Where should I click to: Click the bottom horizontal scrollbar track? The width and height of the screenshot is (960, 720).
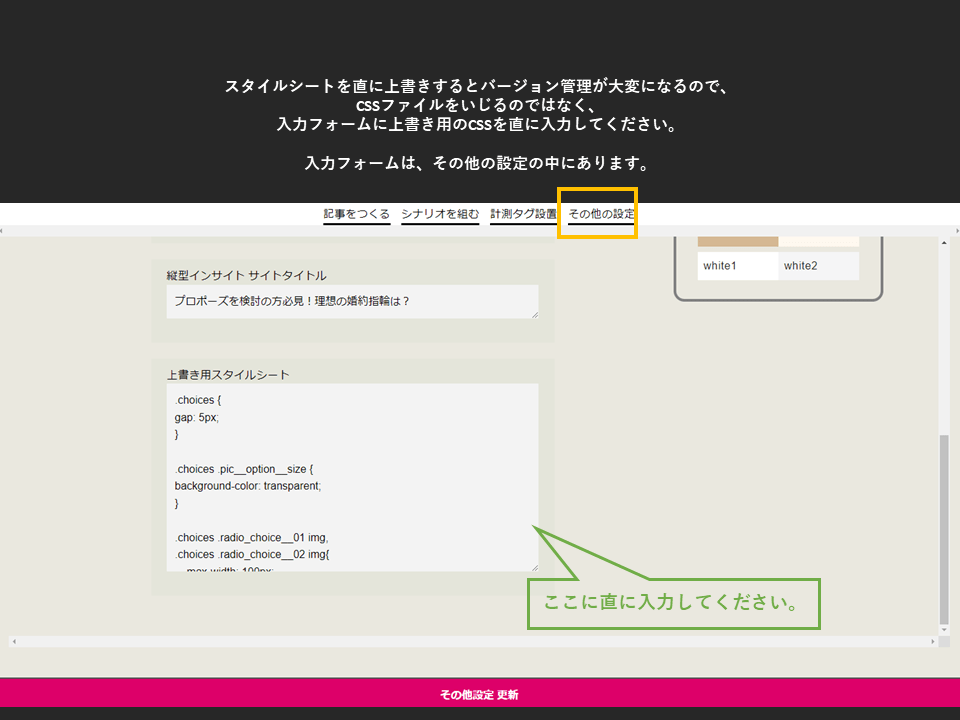tap(470, 641)
